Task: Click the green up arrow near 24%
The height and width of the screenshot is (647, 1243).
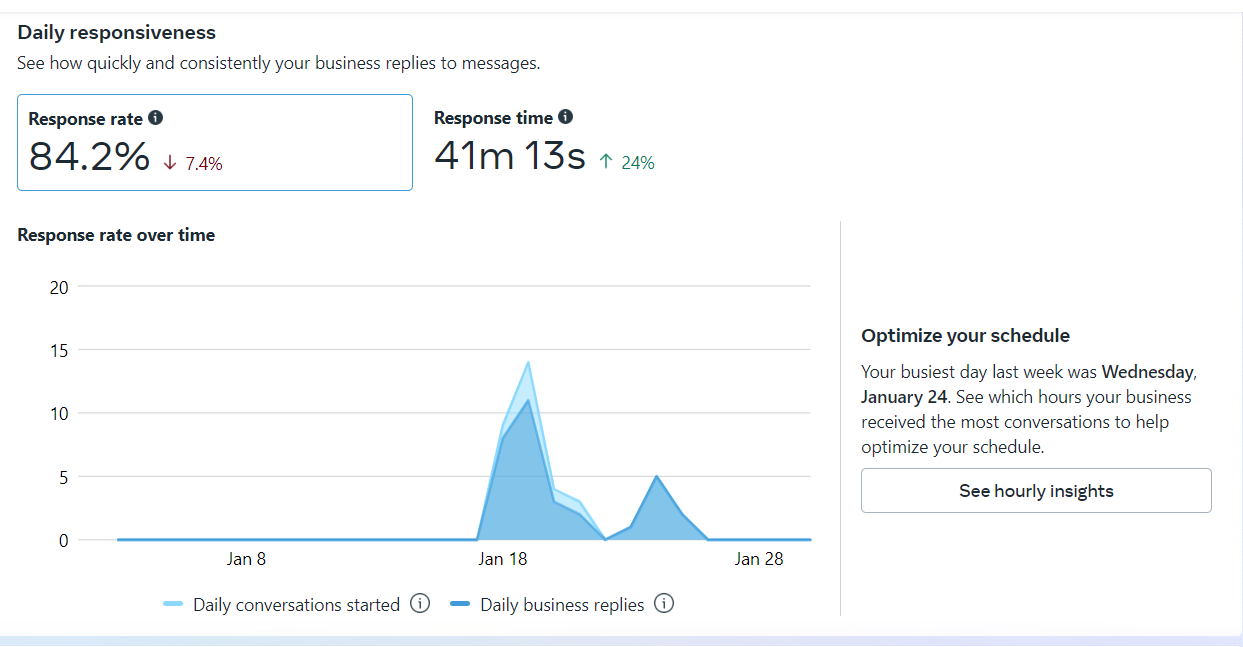Action: (x=605, y=162)
